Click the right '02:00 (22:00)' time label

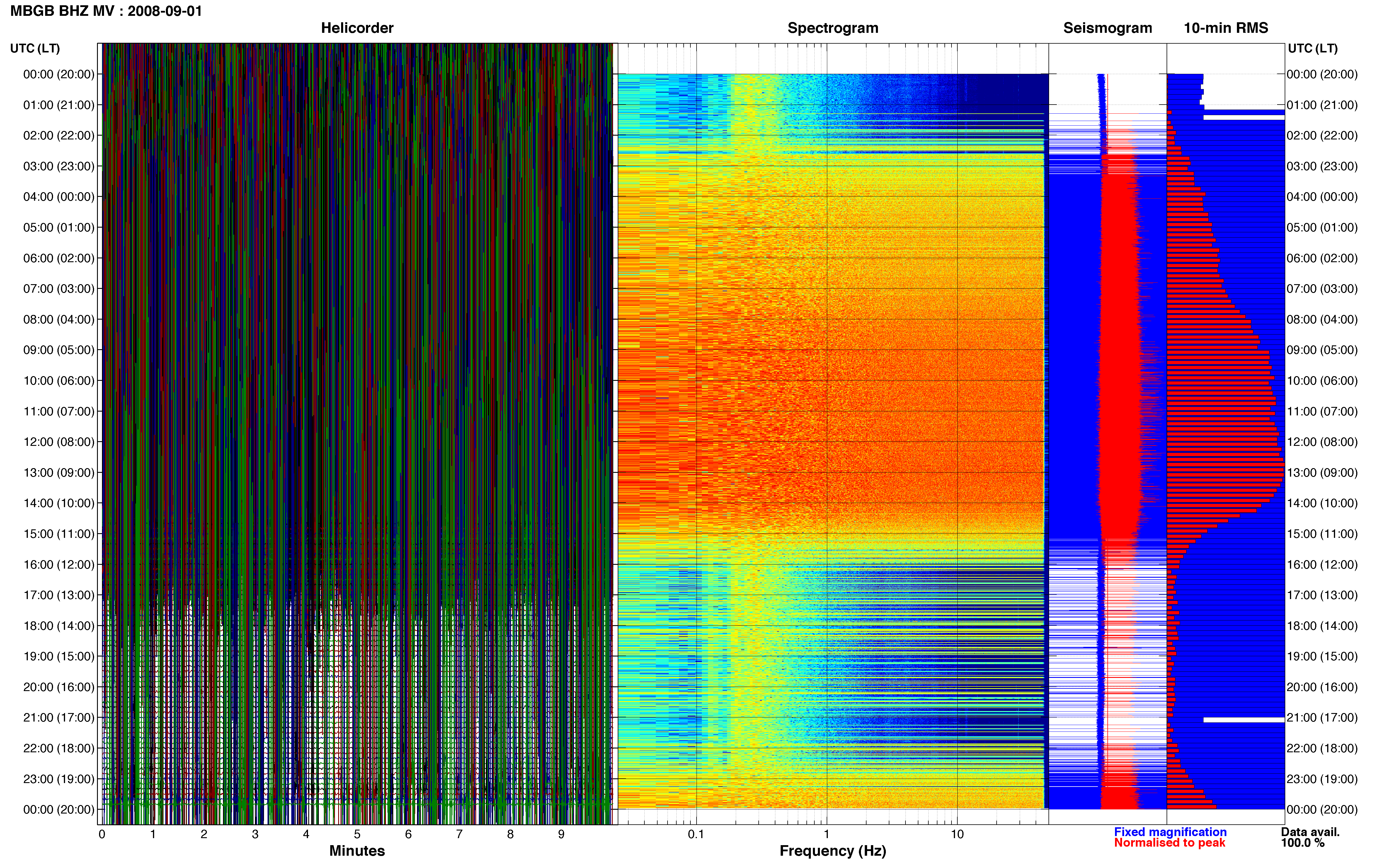pyautogui.click(x=1322, y=135)
